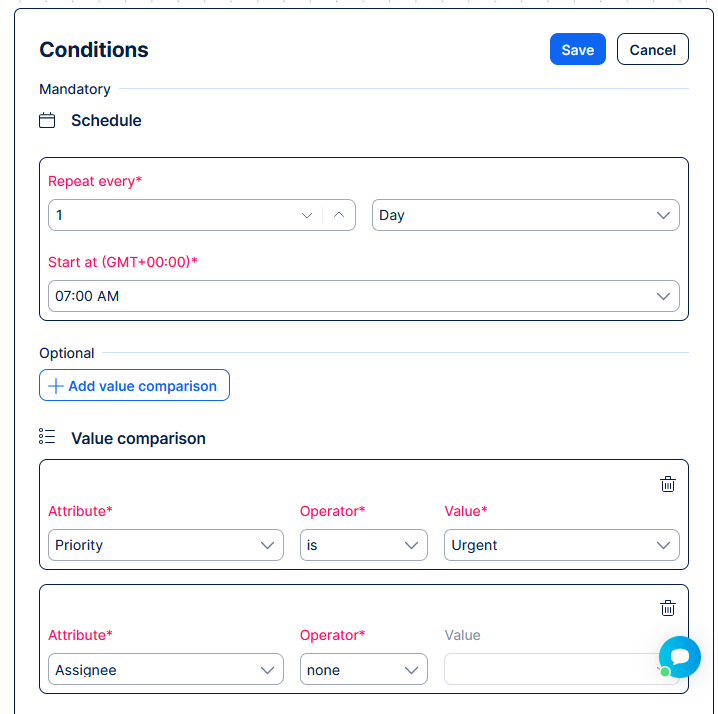
Task: Open the Assignee attribute dropdown
Action: pos(165,670)
